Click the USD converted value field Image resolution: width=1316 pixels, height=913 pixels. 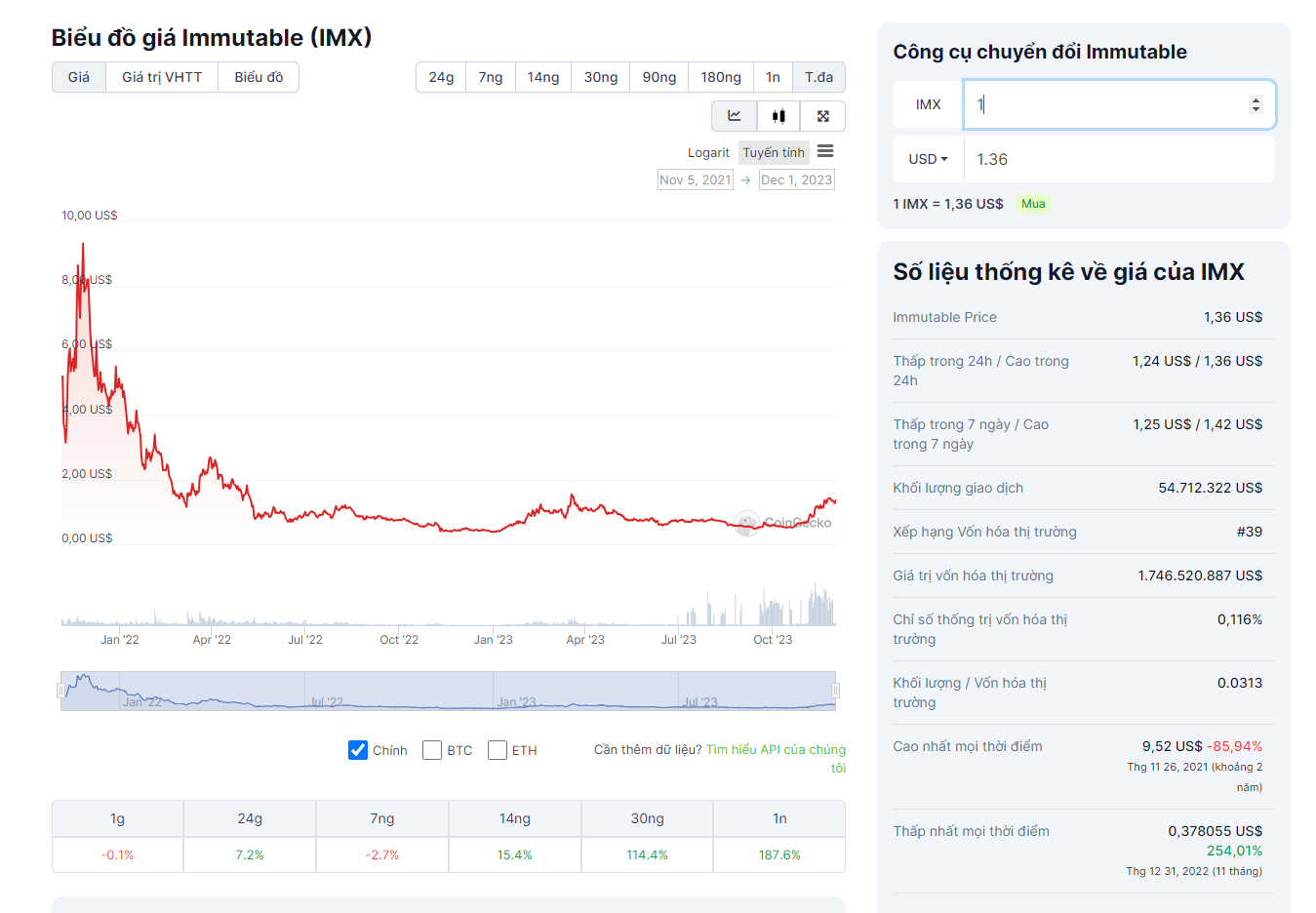pos(1119,159)
